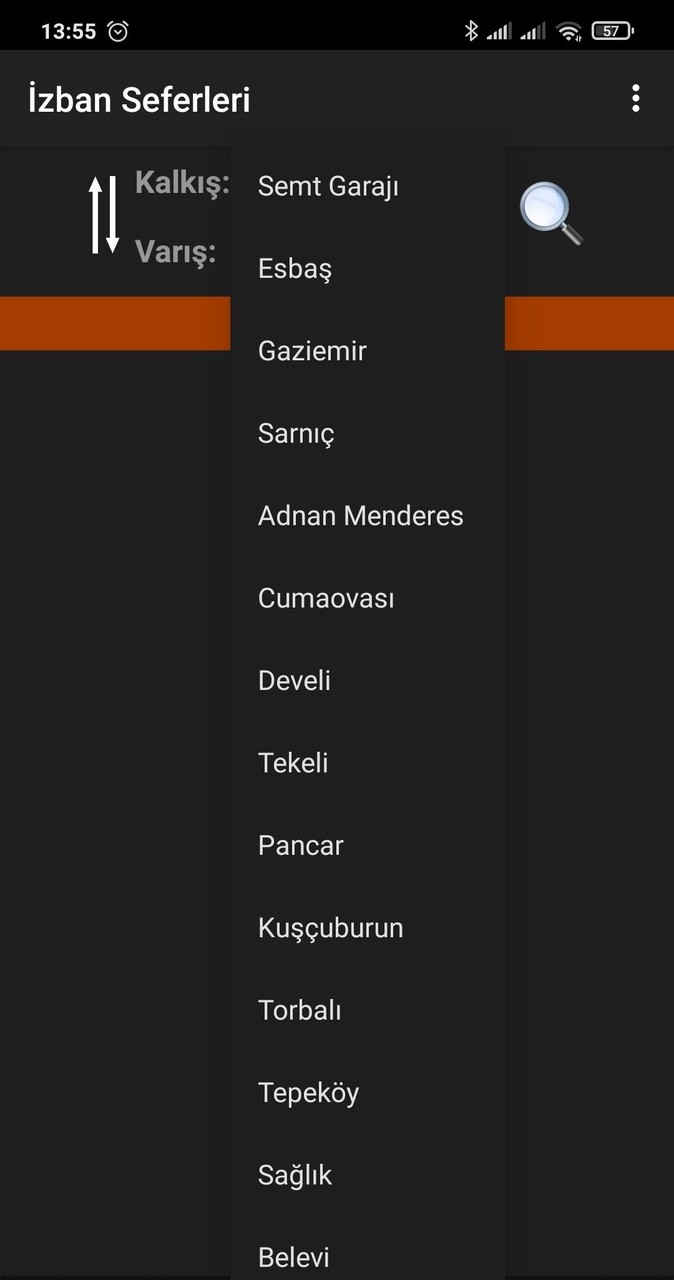Open the Varış station selector
The height and width of the screenshot is (1280, 674).
tap(176, 253)
